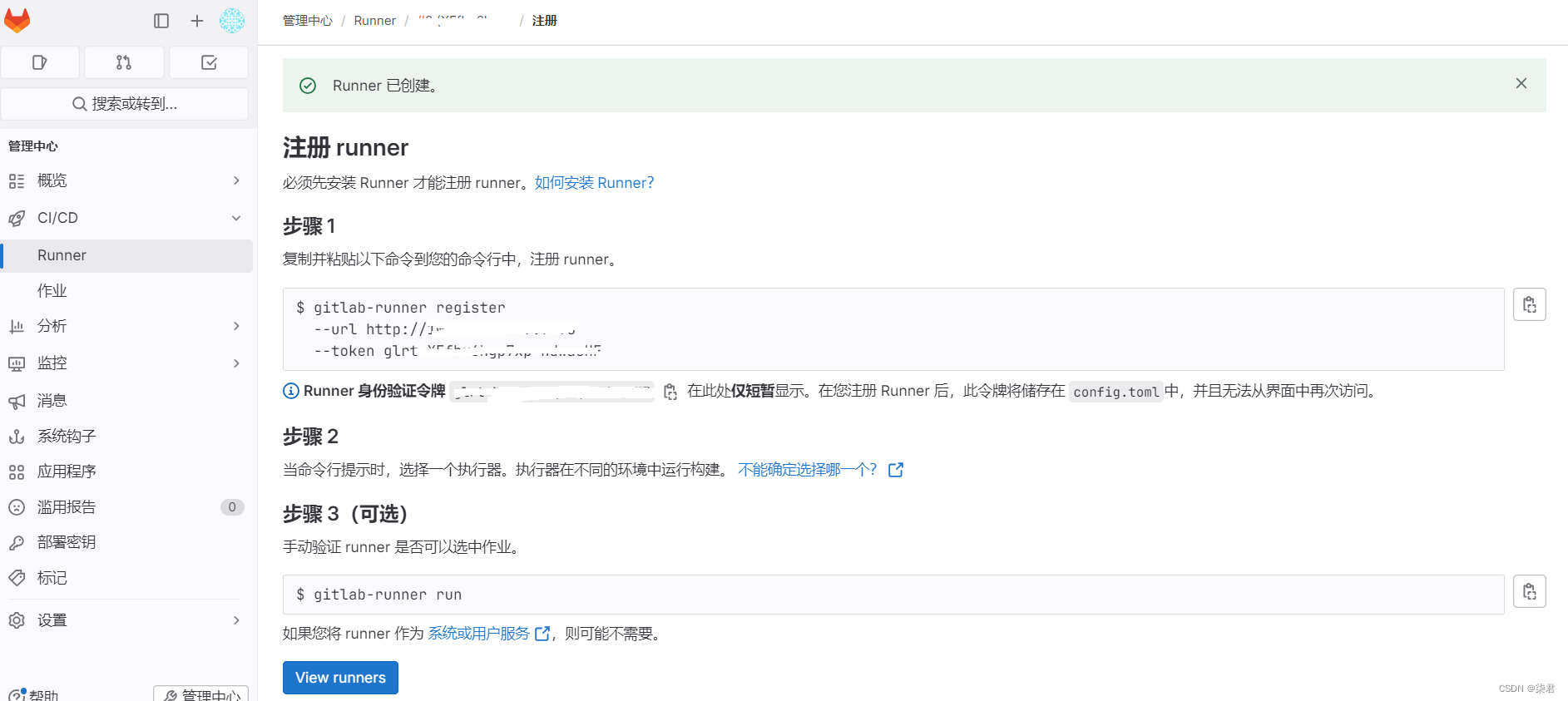Click the 分析 chart icon

pyautogui.click(x=17, y=326)
